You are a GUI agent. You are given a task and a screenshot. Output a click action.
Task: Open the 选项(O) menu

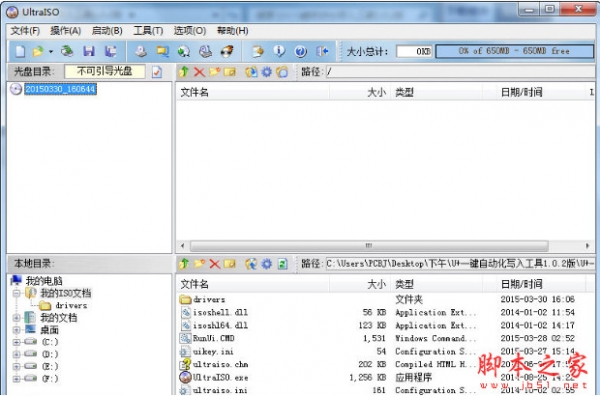point(190,31)
